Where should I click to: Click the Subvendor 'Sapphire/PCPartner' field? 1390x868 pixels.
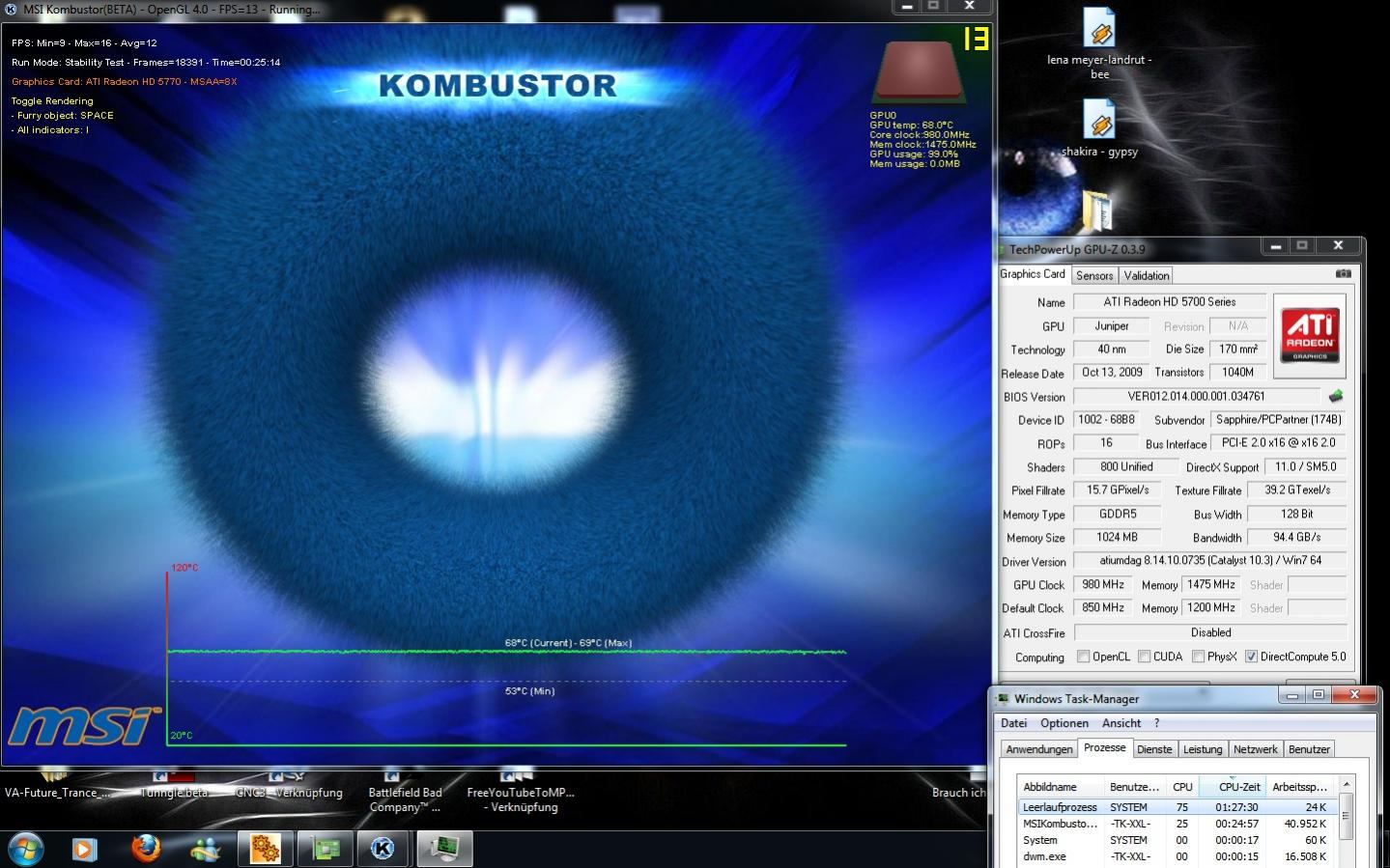point(1278,420)
